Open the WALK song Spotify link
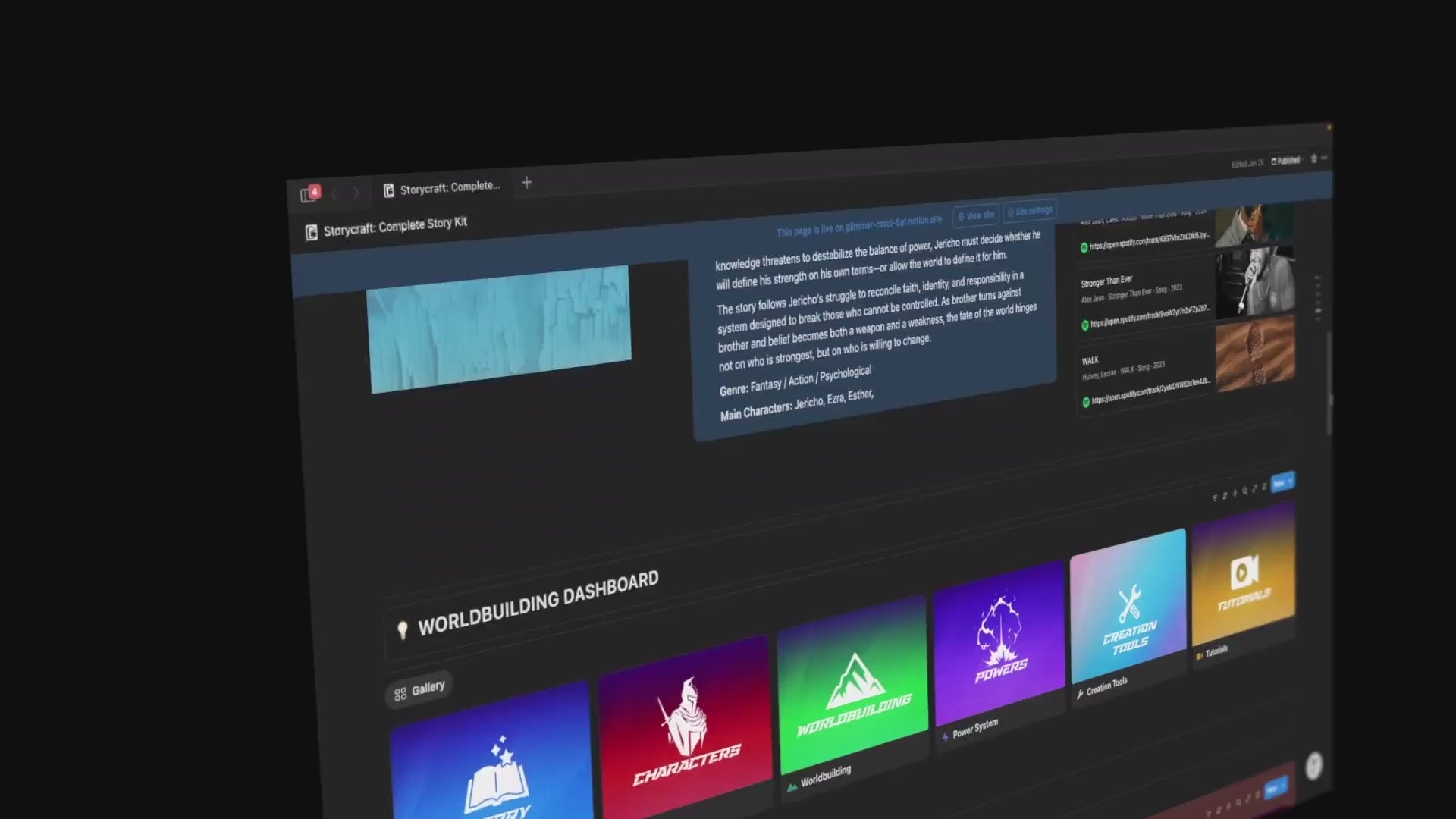 (x=1148, y=391)
